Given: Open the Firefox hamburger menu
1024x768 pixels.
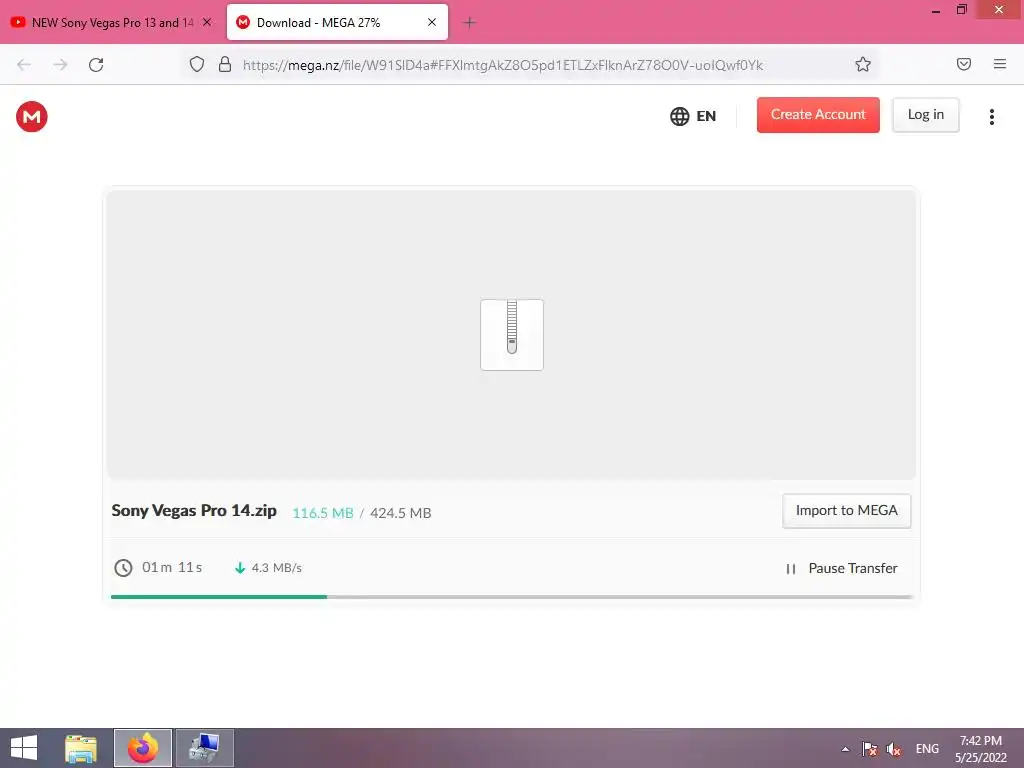Looking at the screenshot, I should (x=1000, y=64).
